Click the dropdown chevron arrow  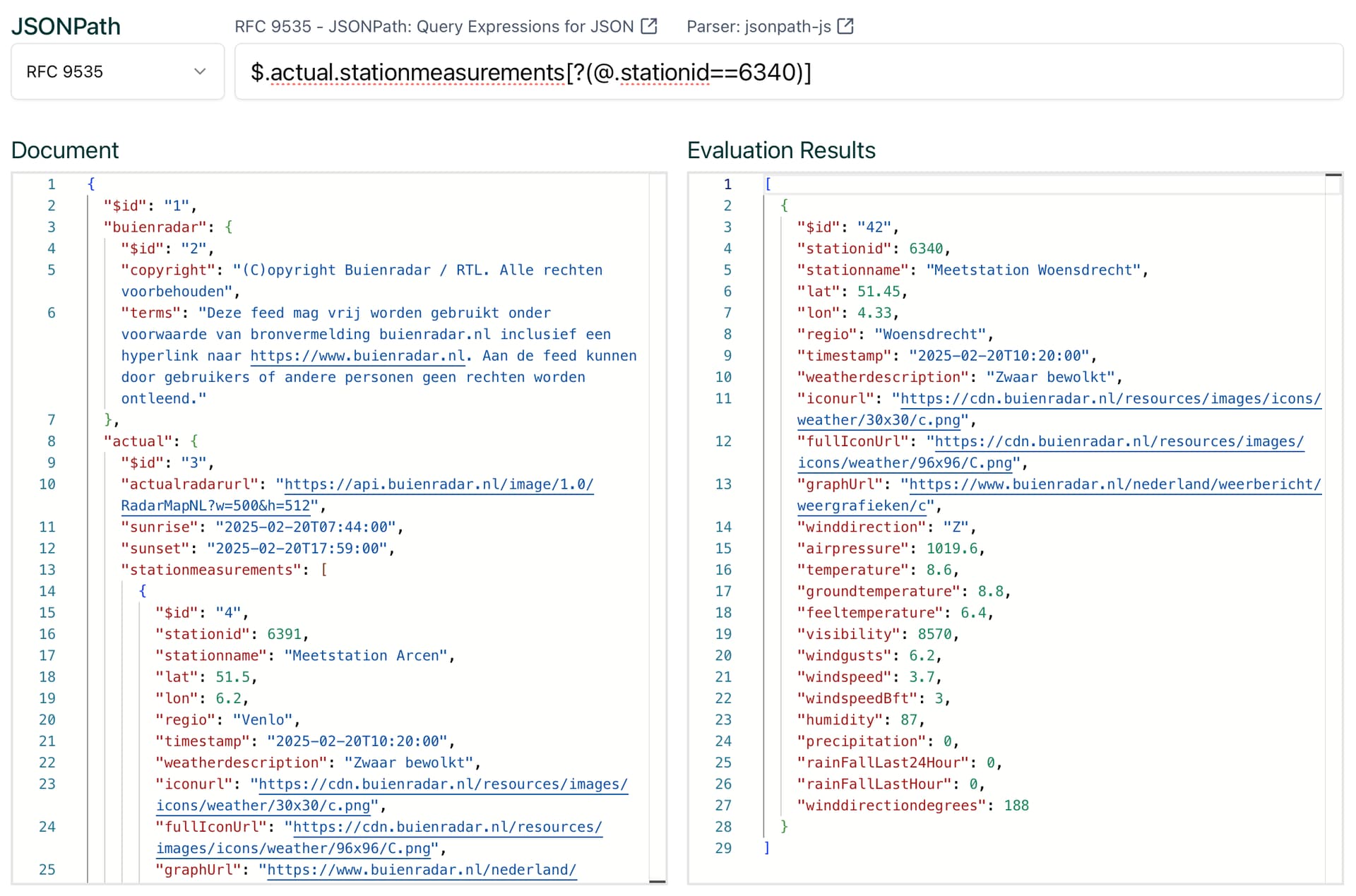click(x=200, y=71)
